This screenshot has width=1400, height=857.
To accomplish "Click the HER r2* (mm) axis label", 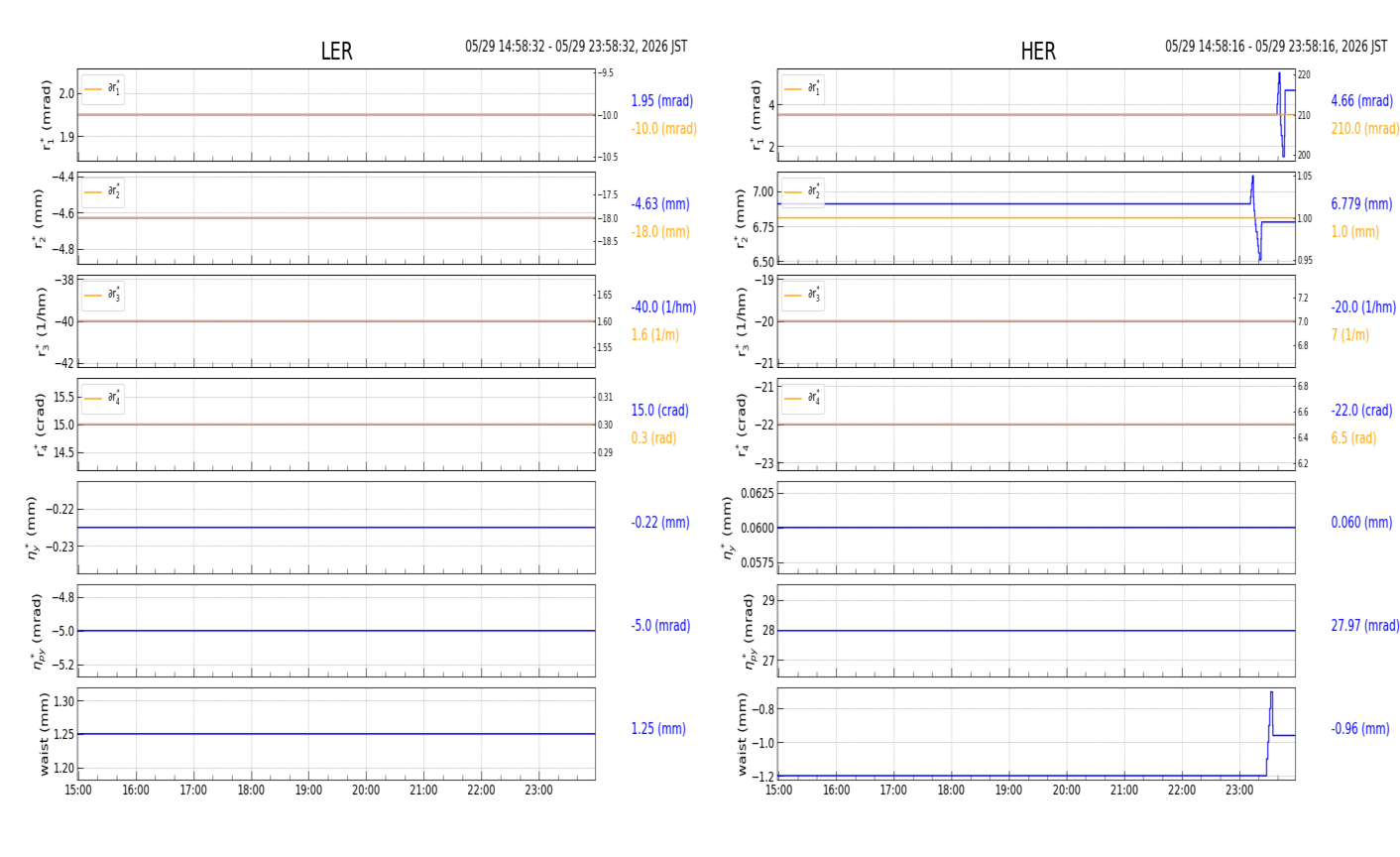I will [742, 218].
